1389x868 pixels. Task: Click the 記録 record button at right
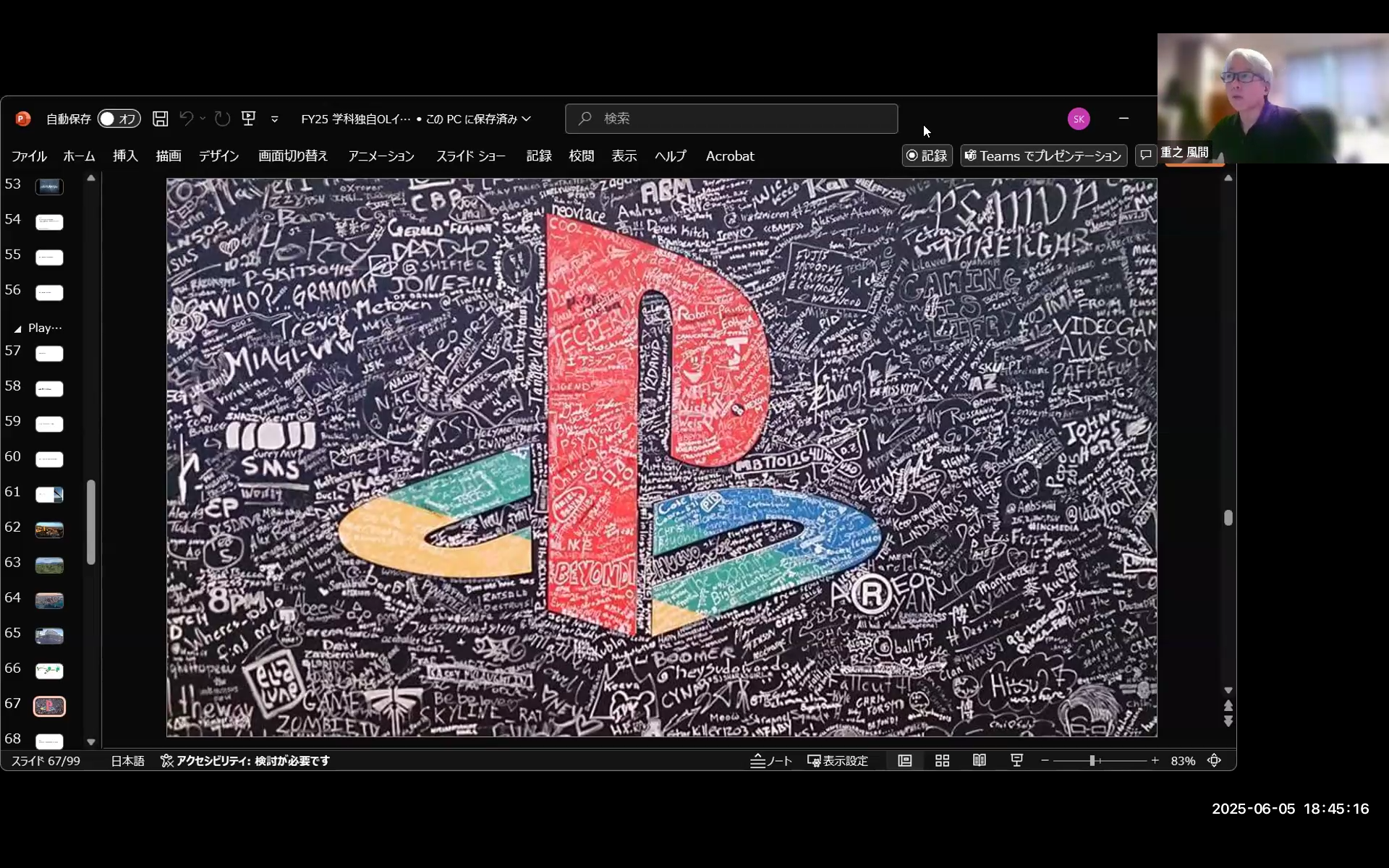[927, 156]
